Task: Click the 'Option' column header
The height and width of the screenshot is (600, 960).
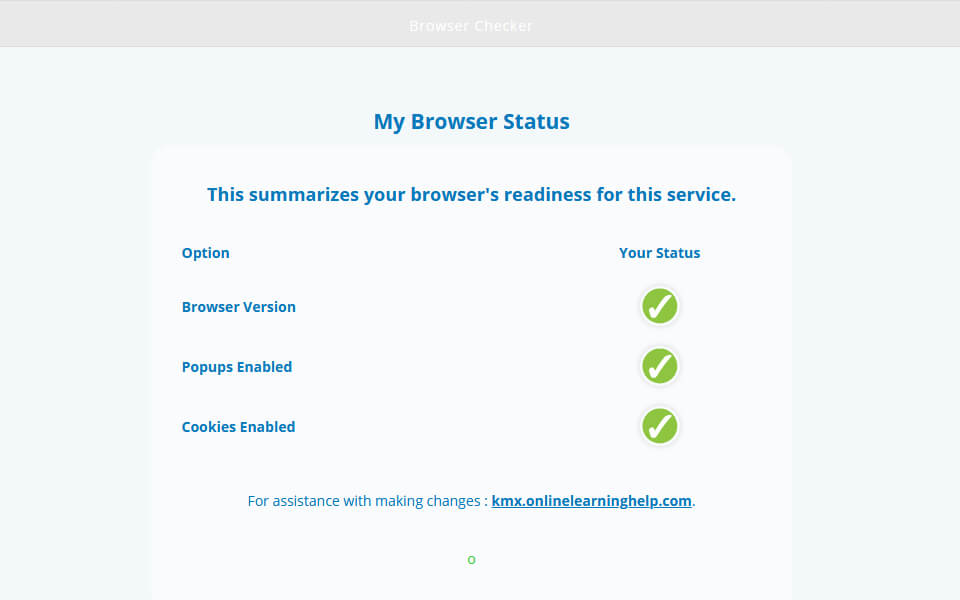Action: tap(205, 253)
